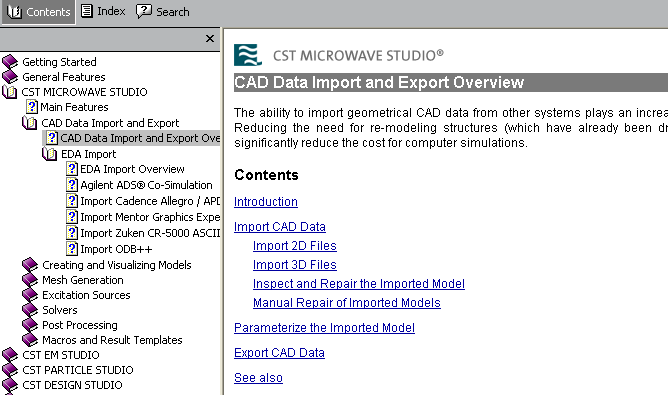
Task: Switch to the Index tab
Action: click(103, 12)
